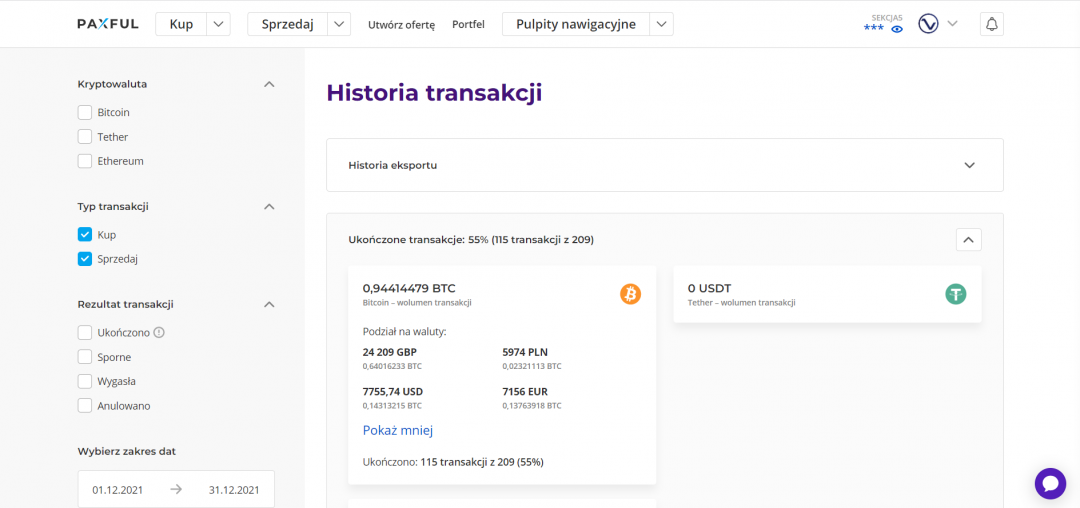Go to Portfel in top navigation

point(468,25)
